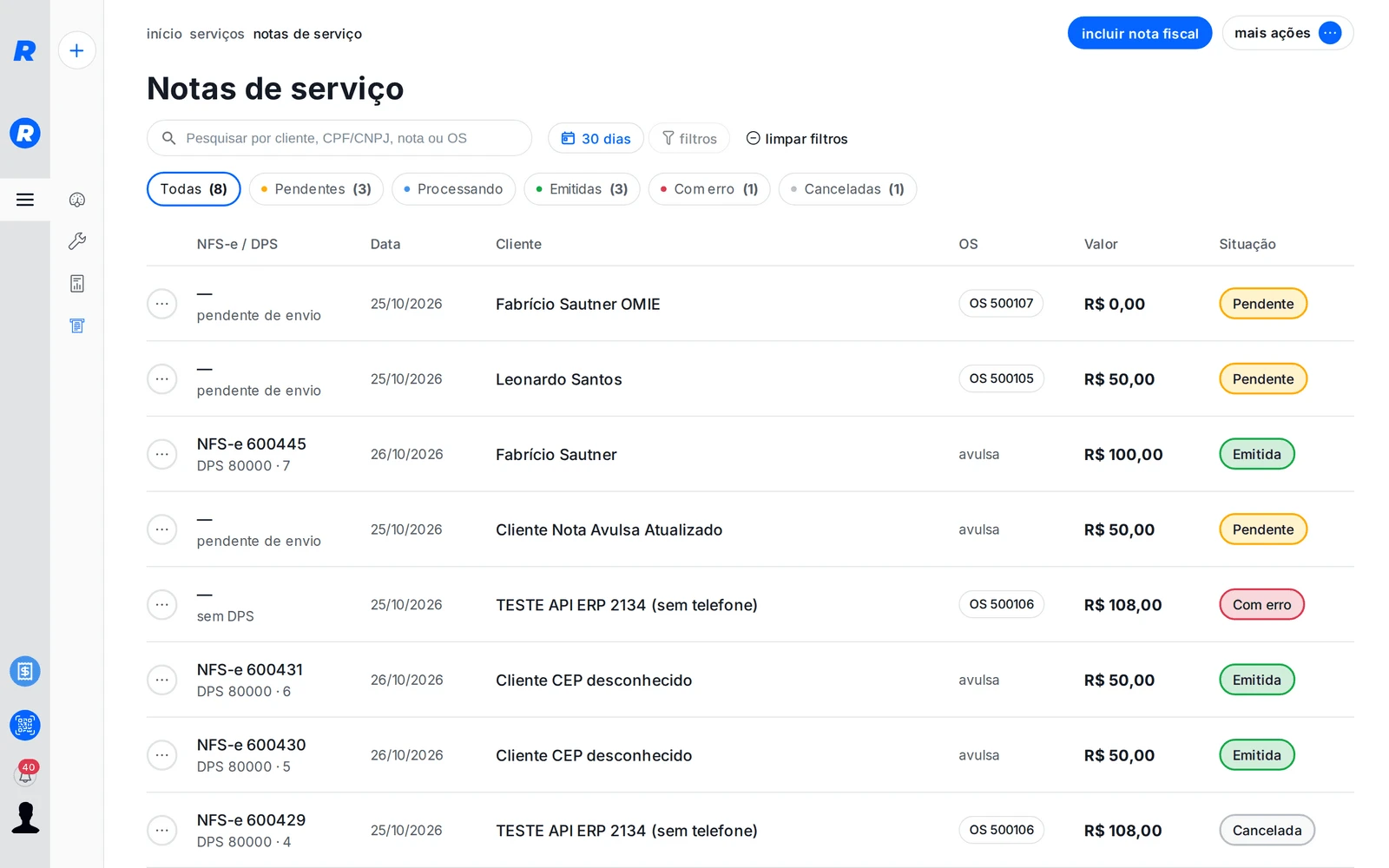The width and height of the screenshot is (1389, 868).
Task: Go to the início breadcrumb
Action: coord(164,34)
